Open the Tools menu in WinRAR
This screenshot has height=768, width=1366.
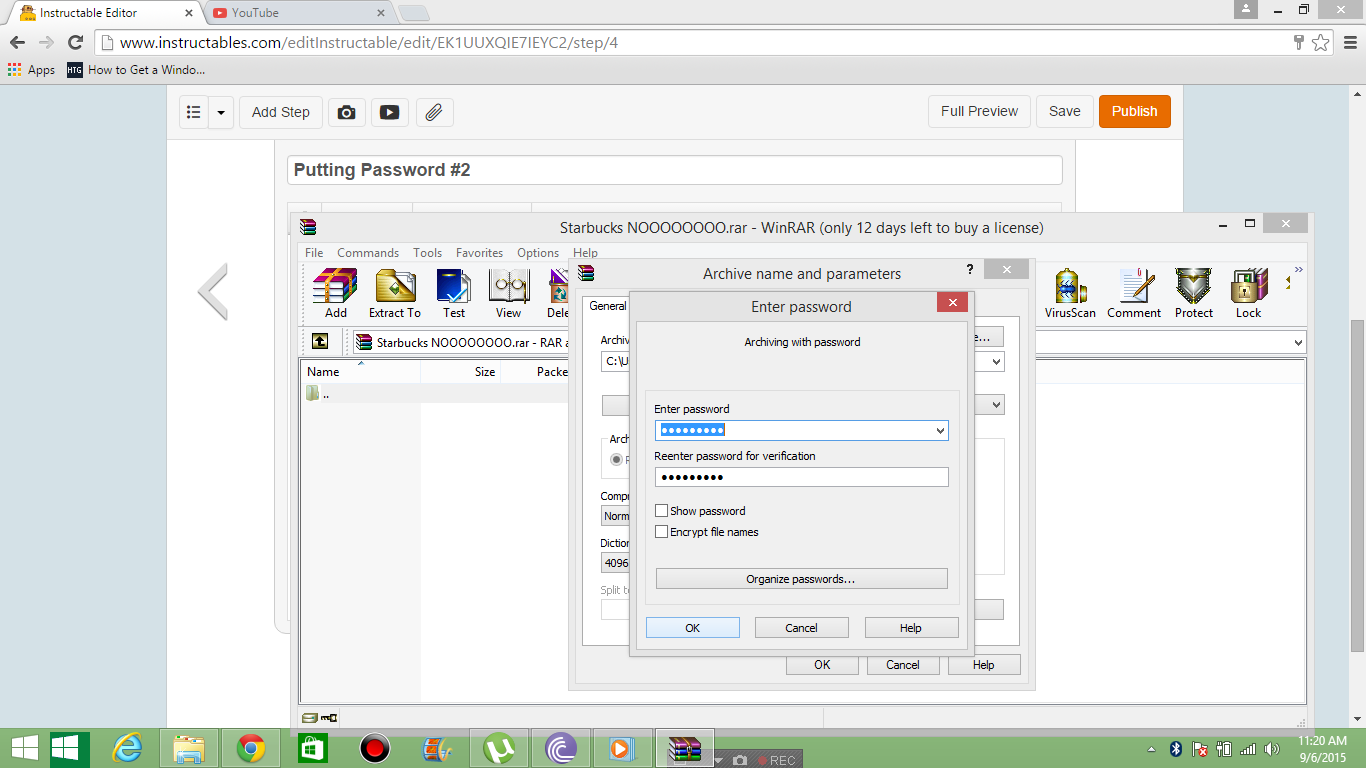pos(427,253)
